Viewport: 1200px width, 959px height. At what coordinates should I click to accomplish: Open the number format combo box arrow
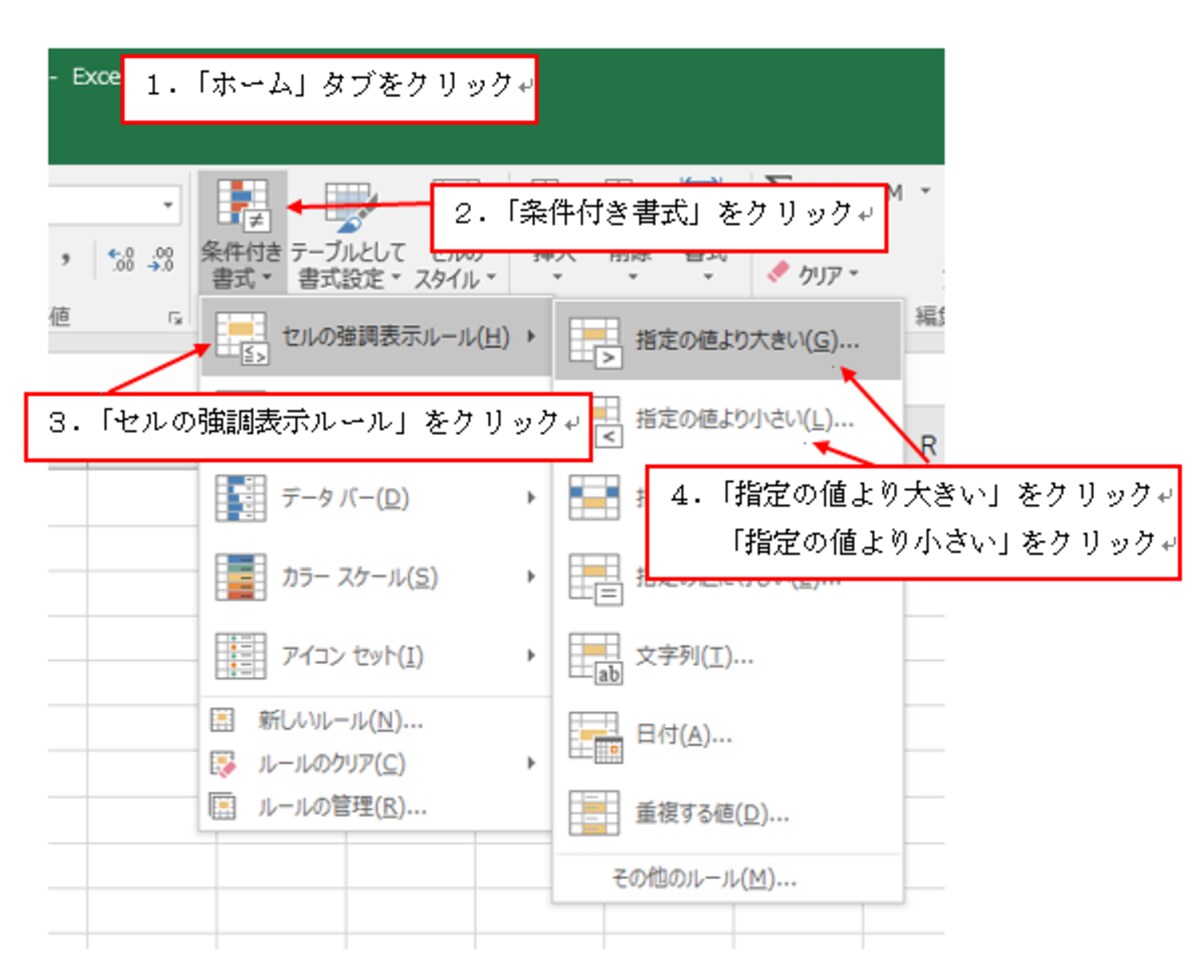point(166,204)
